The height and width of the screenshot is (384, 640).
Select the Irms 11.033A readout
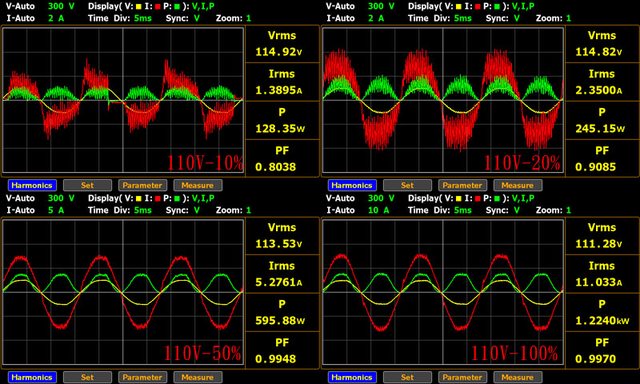click(602, 274)
